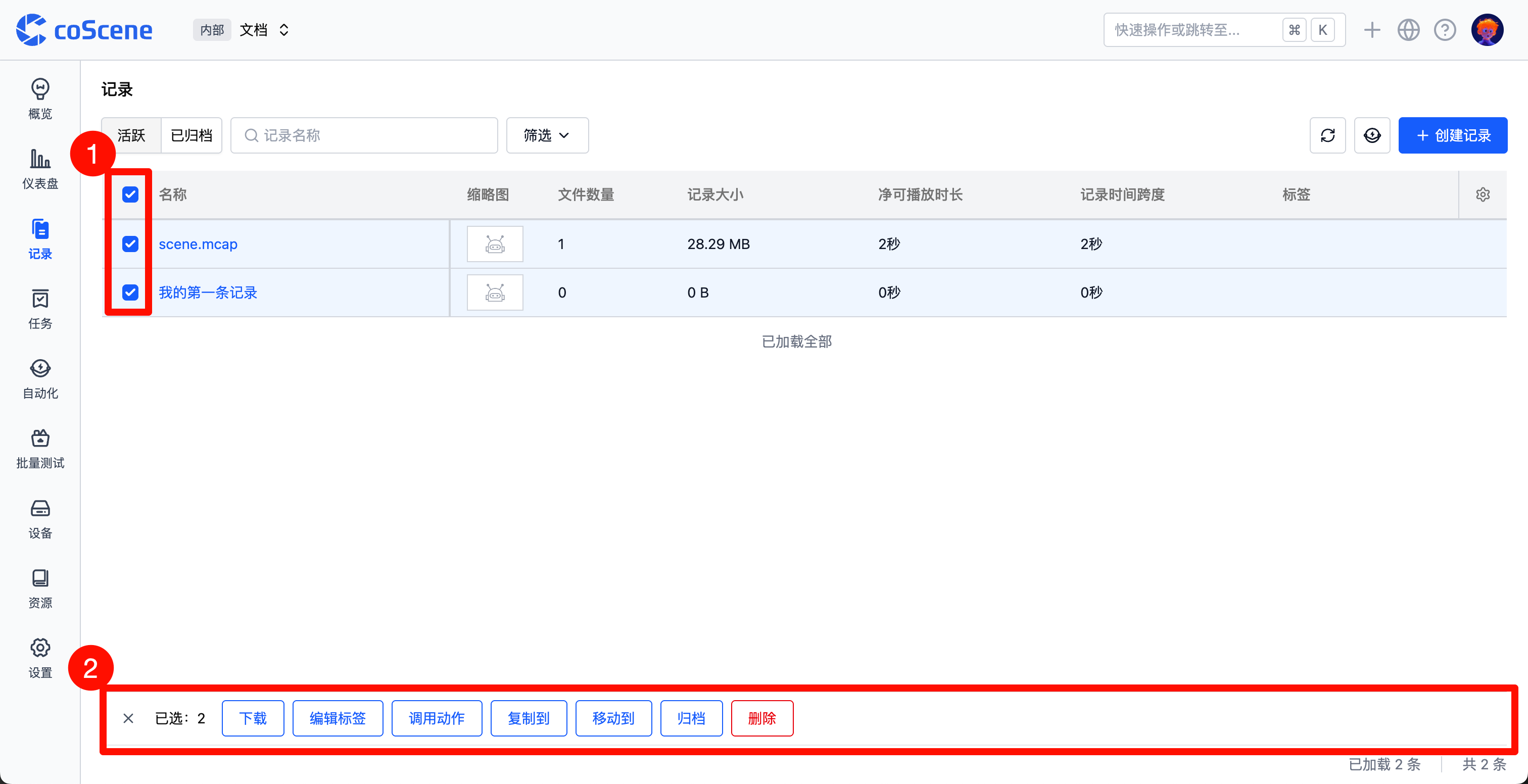Open the 文档 project switcher
The height and width of the screenshot is (784, 1528).
(x=263, y=30)
